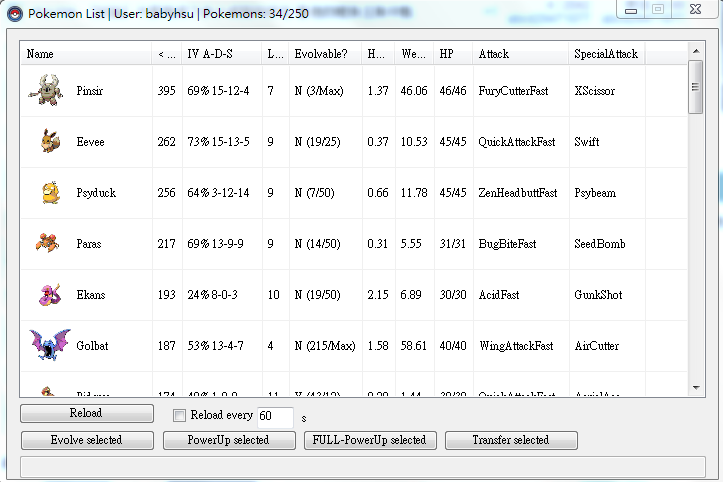The width and height of the screenshot is (723, 482).
Task: Enable the Reload every checkbox
Action: tap(179, 416)
